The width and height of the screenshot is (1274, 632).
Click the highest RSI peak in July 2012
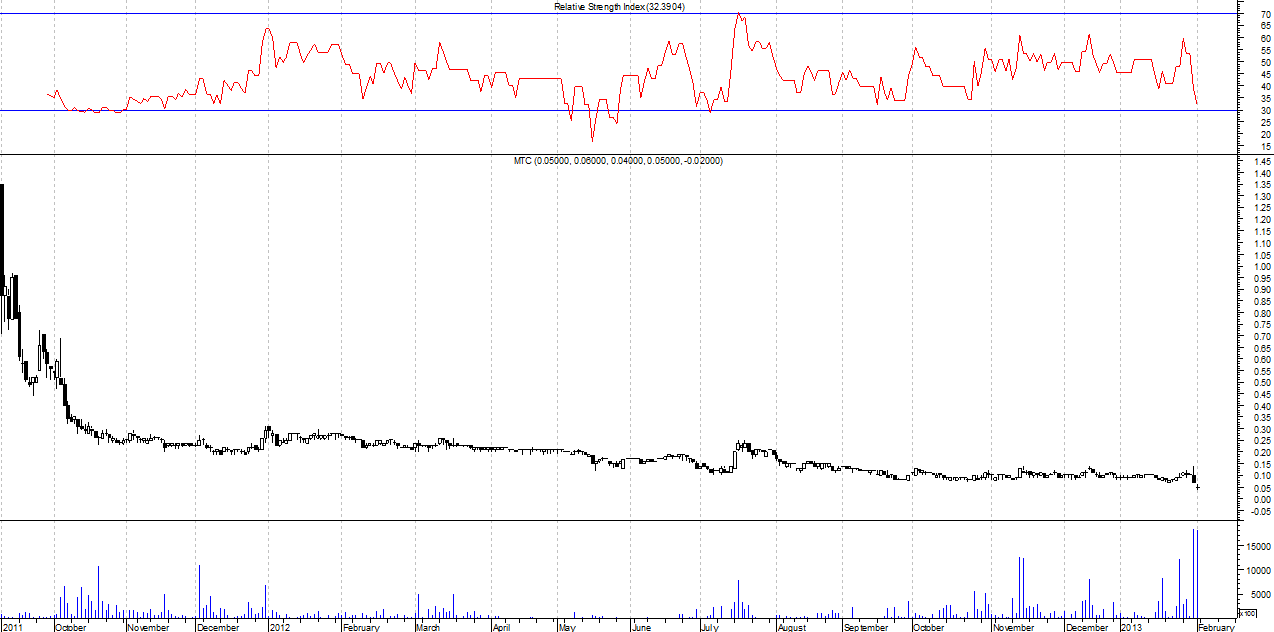pos(738,14)
